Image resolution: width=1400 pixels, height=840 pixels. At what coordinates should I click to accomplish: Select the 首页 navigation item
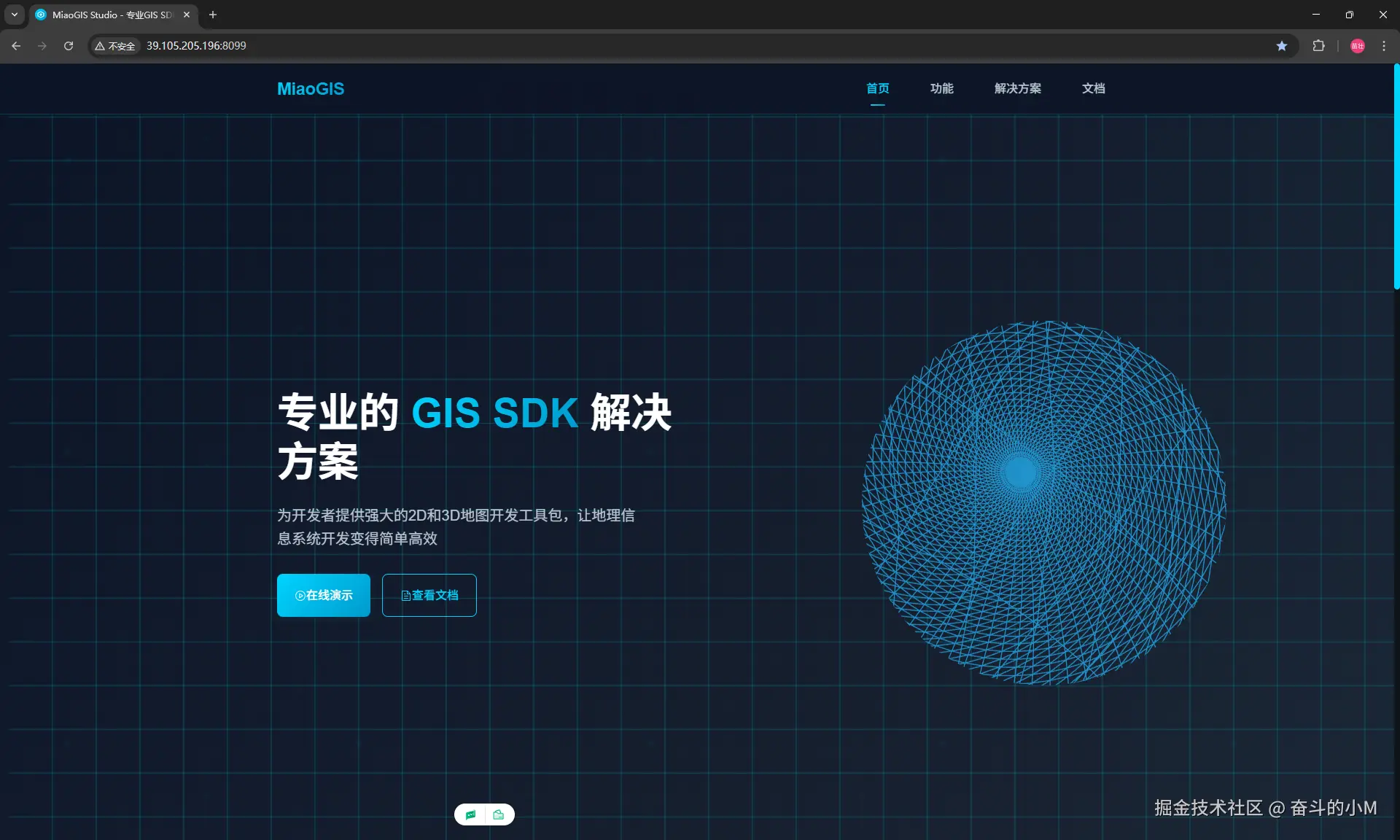point(877,88)
